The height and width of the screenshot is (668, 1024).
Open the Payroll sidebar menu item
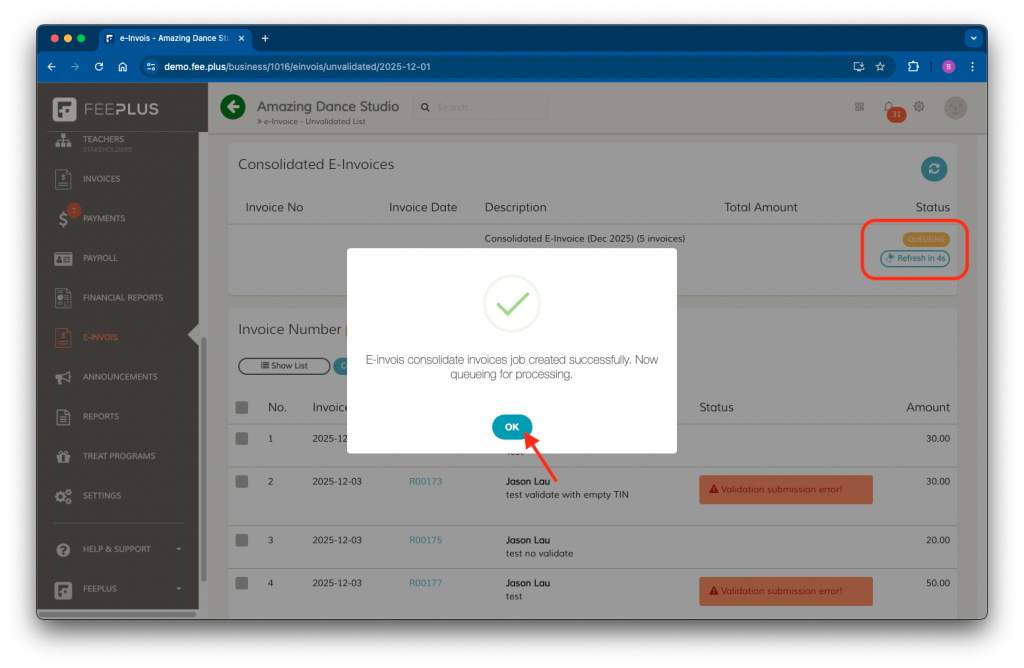click(100, 258)
